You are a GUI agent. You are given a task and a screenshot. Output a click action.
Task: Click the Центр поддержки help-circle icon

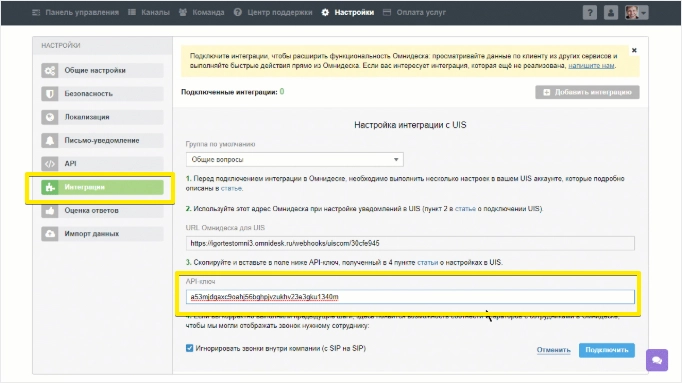click(237, 12)
